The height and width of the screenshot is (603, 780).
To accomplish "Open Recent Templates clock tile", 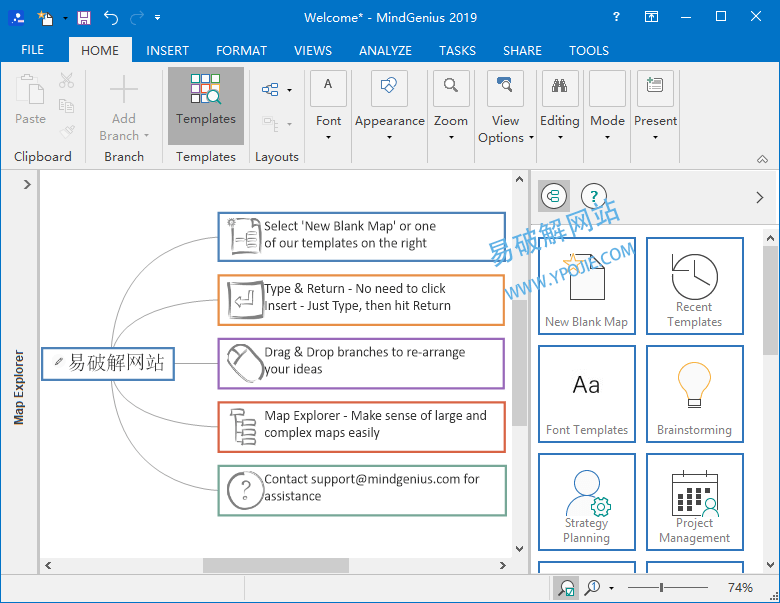I will (x=694, y=285).
